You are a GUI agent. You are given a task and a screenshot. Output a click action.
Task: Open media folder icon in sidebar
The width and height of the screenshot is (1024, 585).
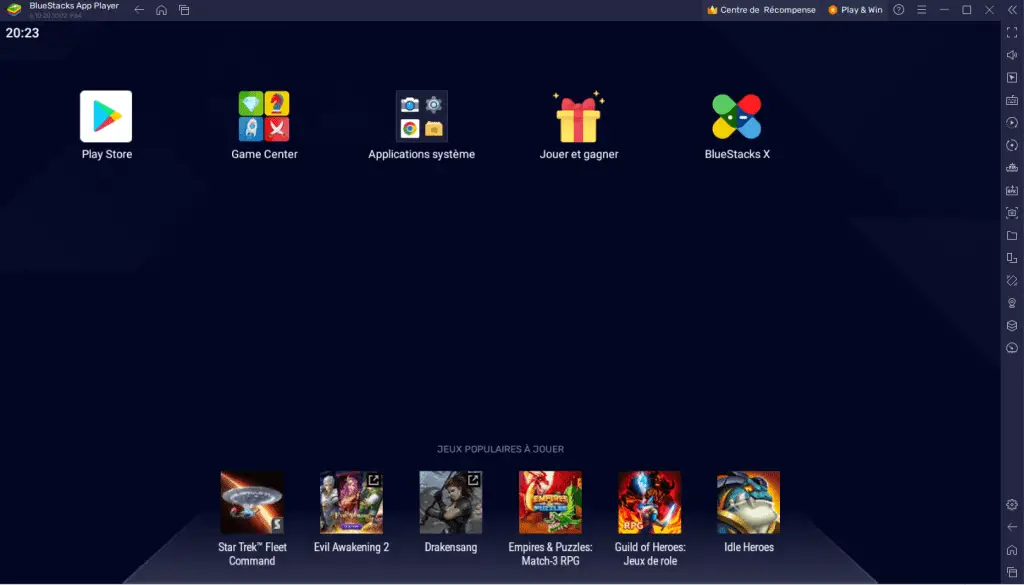[1012, 235]
